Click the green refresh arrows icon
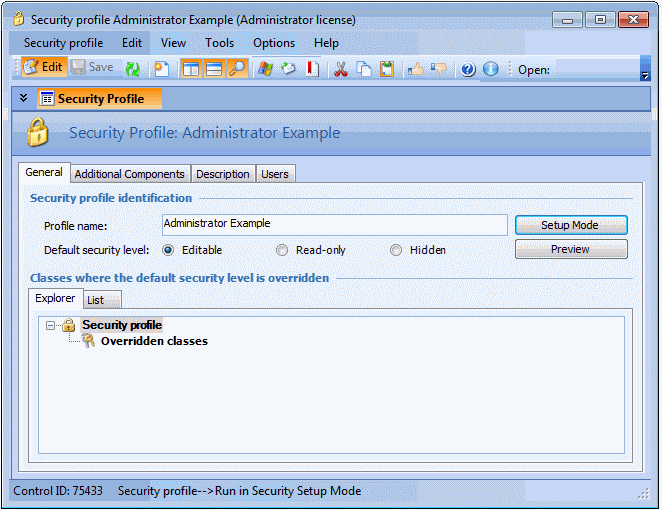Viewport: 662px width, 510px height. click(x=133, y=69)
